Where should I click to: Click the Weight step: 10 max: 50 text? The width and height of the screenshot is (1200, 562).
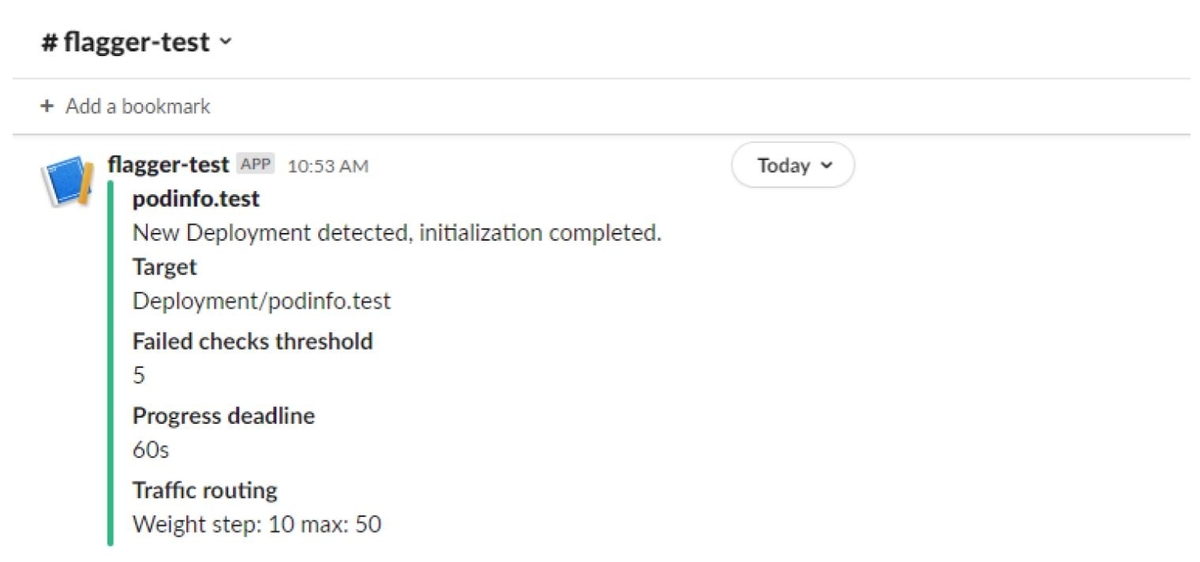coord(257,524)
